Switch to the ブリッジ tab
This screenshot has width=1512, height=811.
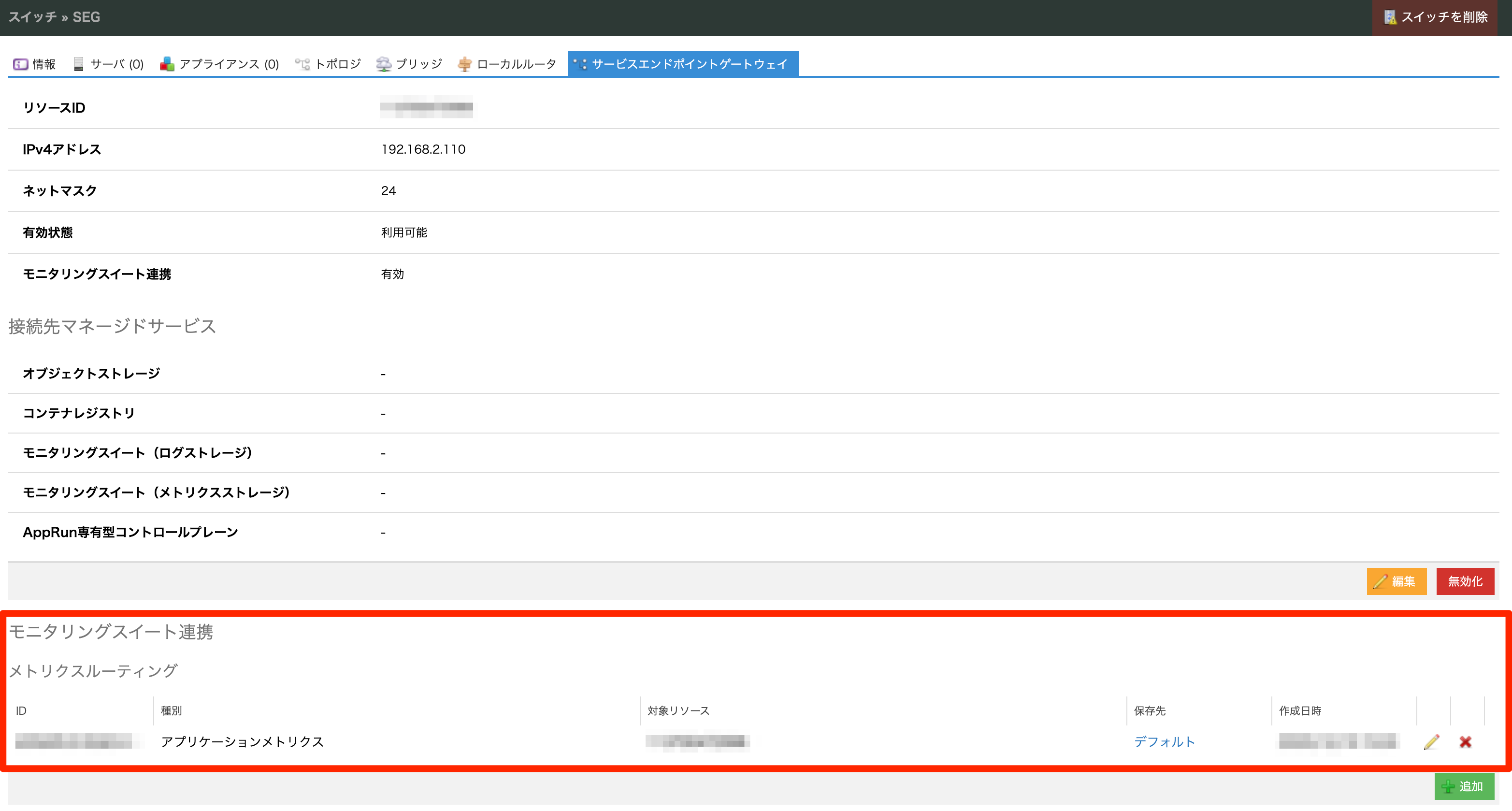(418, 64)
